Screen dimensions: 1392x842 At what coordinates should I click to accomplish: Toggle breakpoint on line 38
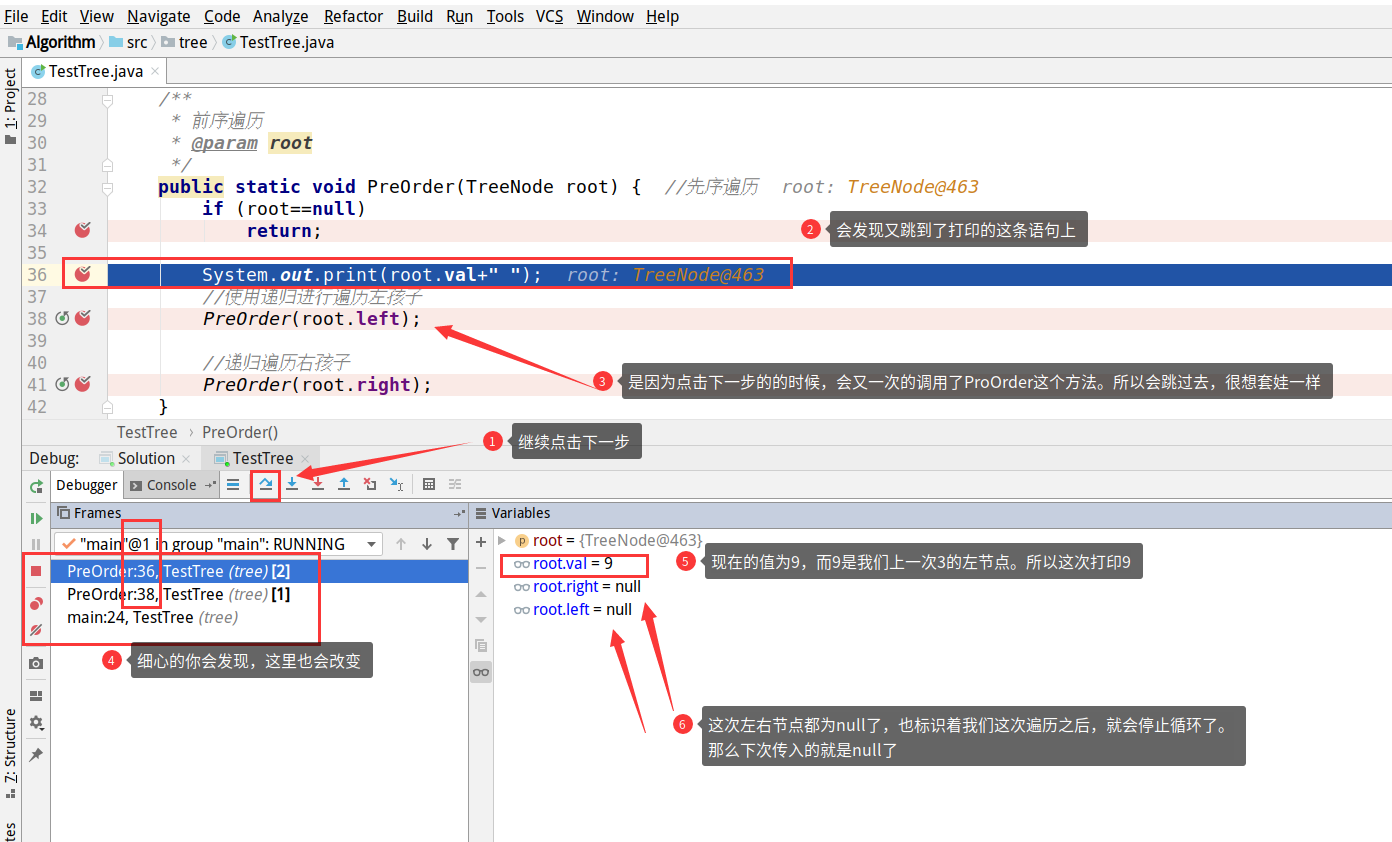[x=83, y=318]
